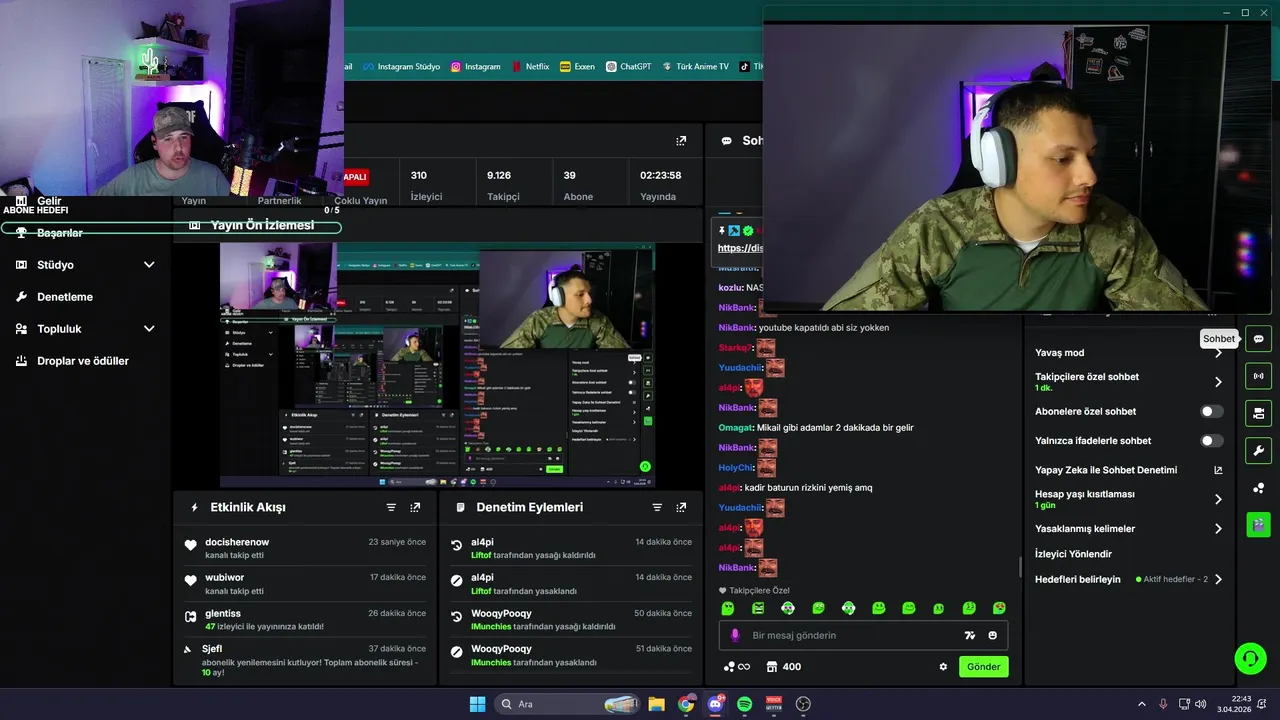The height and width of the screenshot is (720, 1280).
Task: Toggle Abonelere özel sohbet switch
Action: click(1211, 412)
